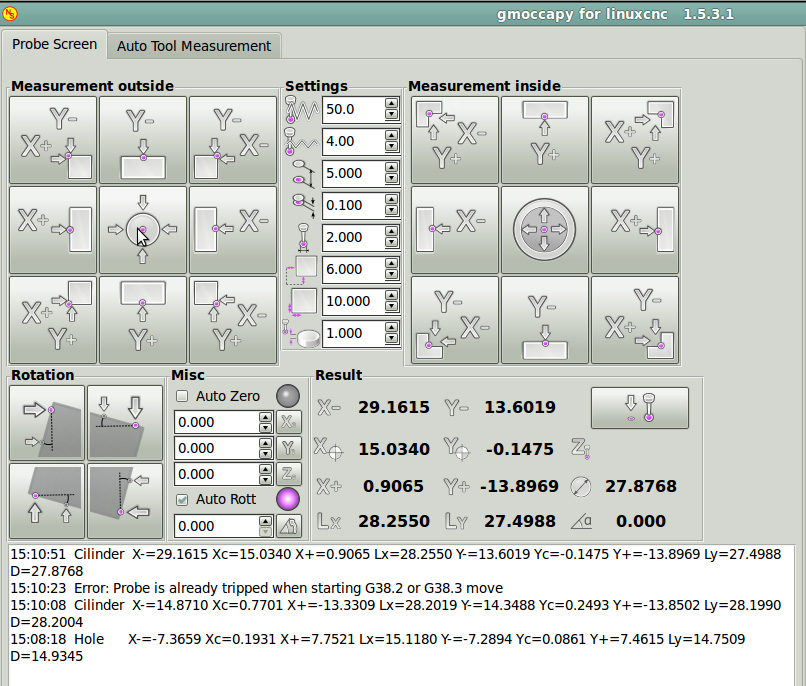Probe inside left wall X- button

tap(455, 230)
